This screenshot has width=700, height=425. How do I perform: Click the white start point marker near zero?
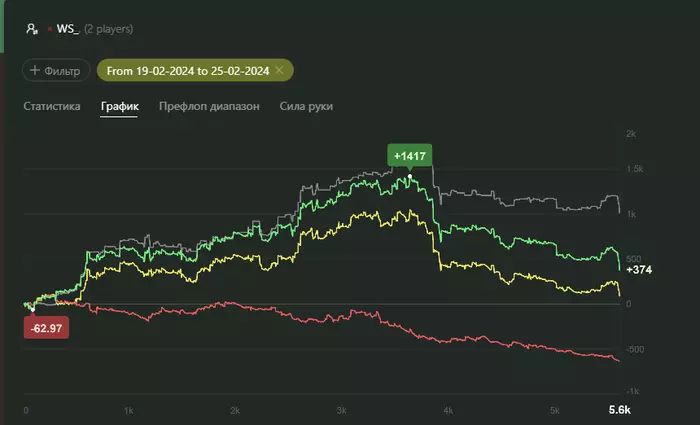(34, 308)
